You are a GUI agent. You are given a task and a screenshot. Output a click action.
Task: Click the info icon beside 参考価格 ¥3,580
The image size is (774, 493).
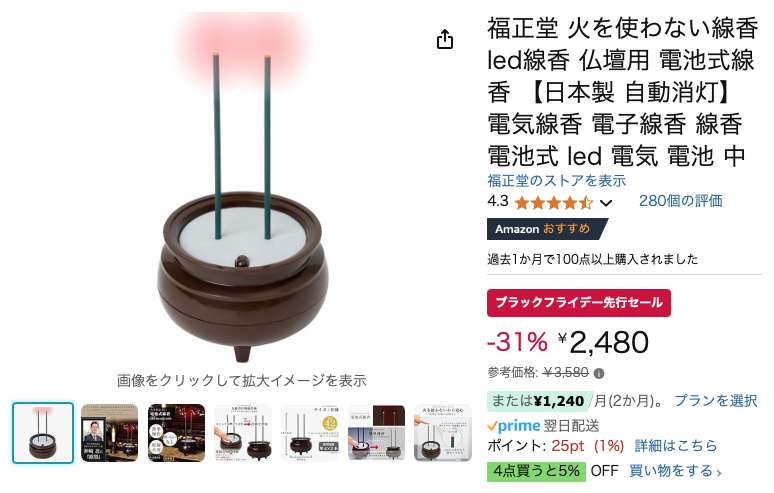click(599, 374)
